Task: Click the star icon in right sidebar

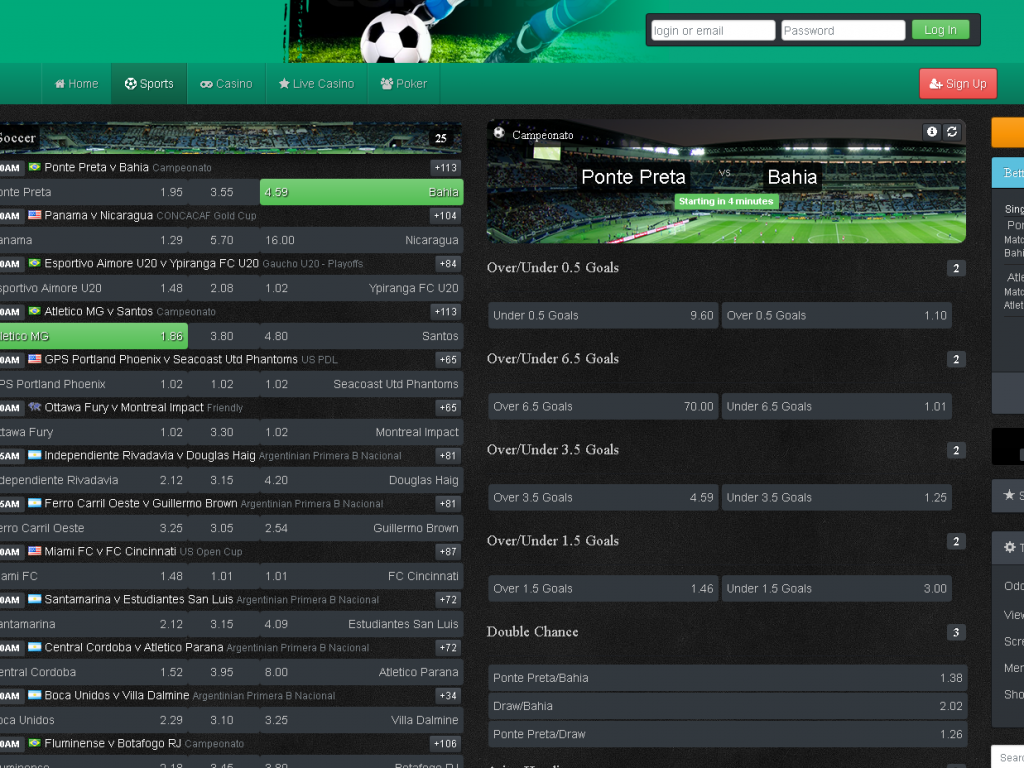Action: pos(1009,494)
